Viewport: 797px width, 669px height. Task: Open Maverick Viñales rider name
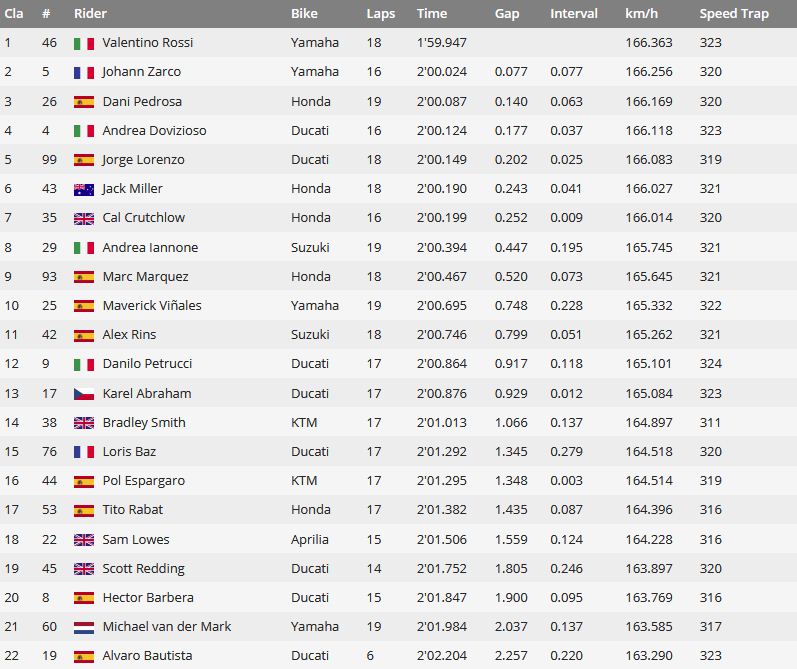pyautogui.click(x=152, y=306)
